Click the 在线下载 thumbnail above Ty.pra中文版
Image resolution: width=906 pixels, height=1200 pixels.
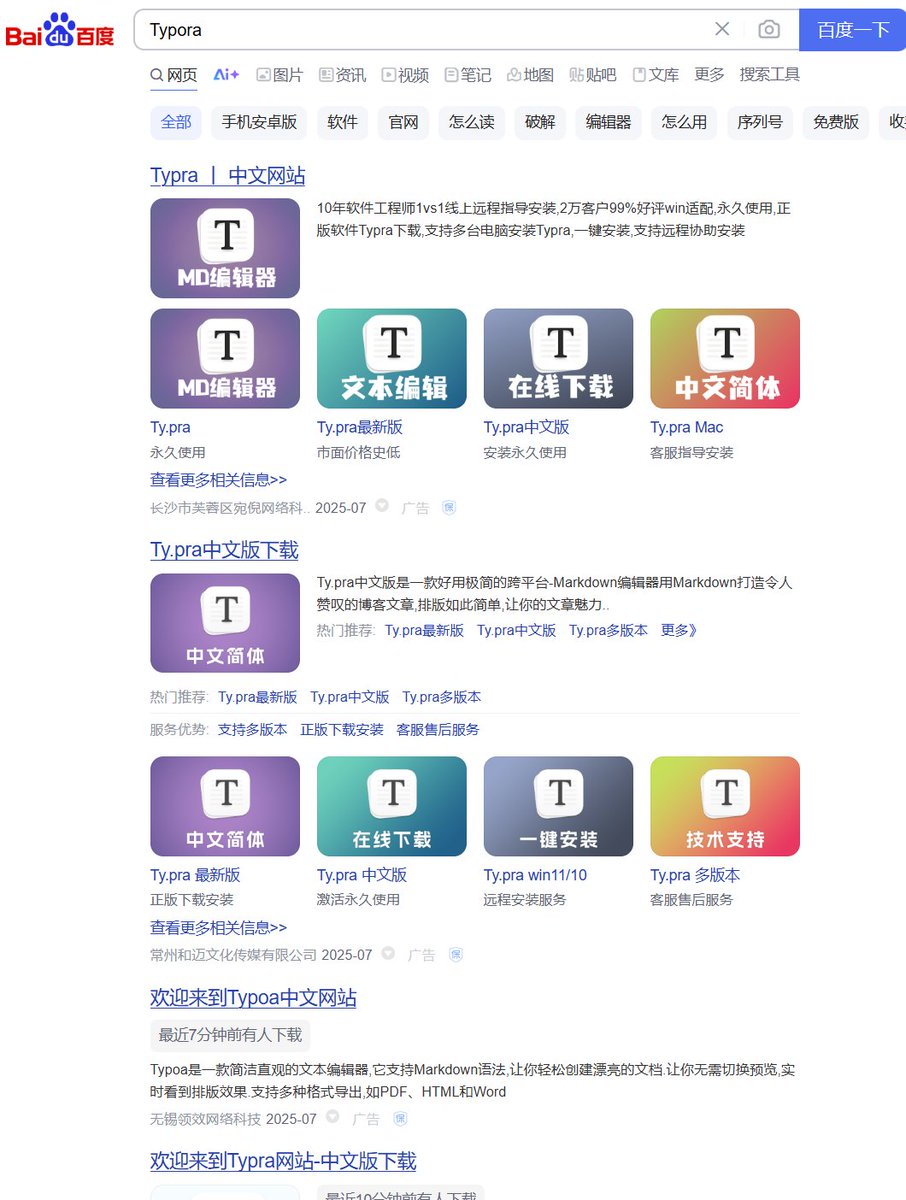558,358
